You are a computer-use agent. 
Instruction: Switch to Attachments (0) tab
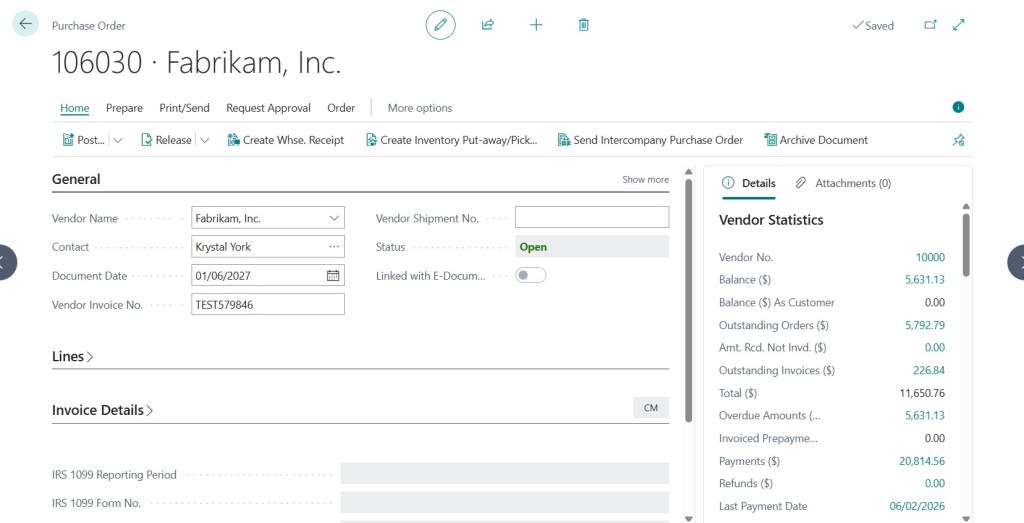(843, 183)
